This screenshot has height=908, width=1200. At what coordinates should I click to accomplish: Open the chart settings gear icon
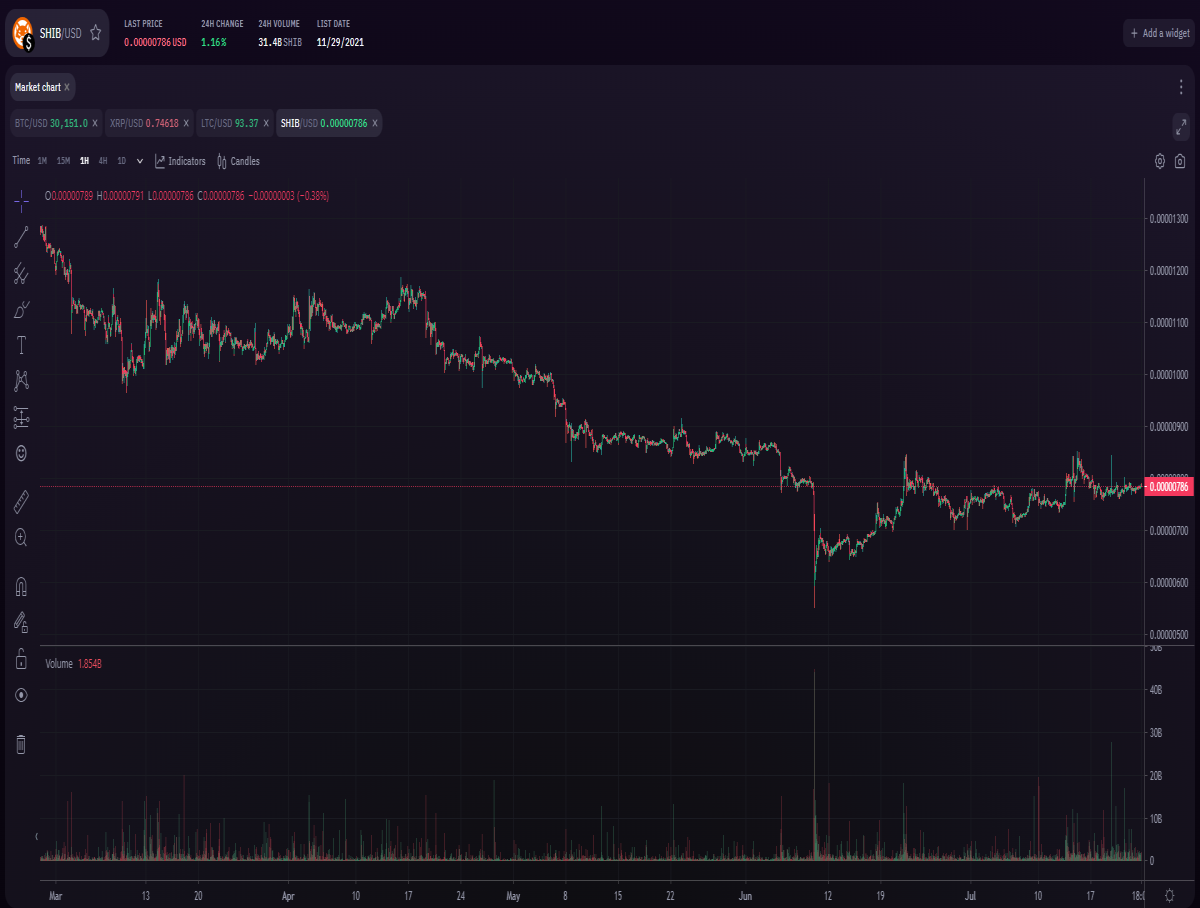(x=1160, y=161)
